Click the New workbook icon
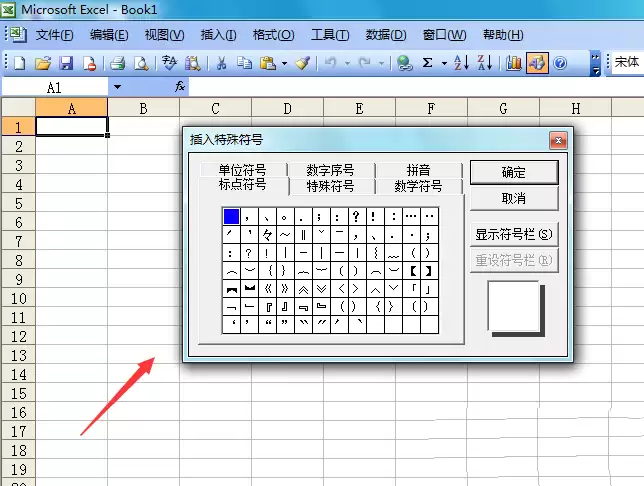This screenshot has width=644, height=486. 20,63
